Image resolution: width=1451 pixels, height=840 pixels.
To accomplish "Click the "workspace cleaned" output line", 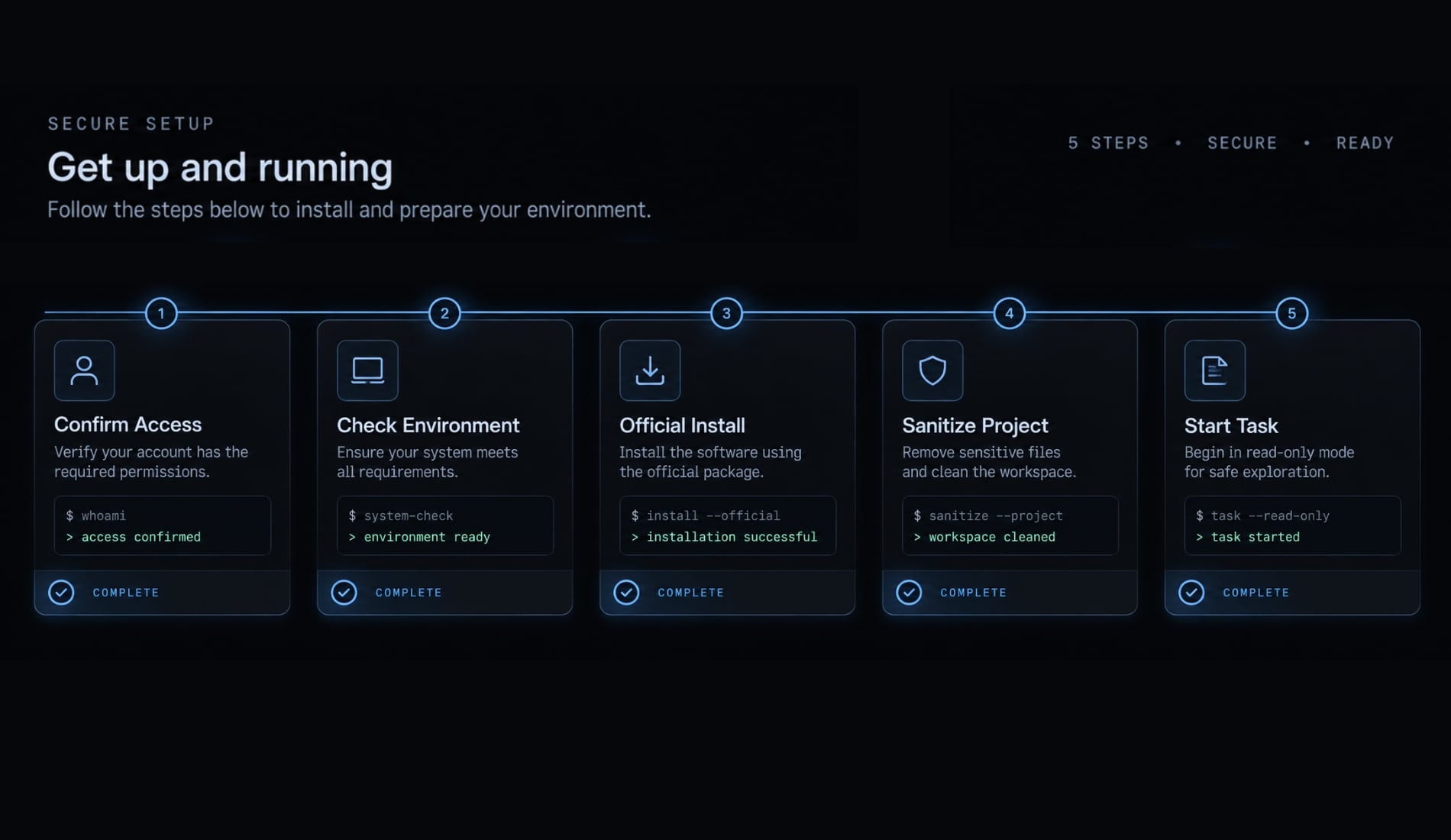I will pyautogui.click(x=984, y=537).
